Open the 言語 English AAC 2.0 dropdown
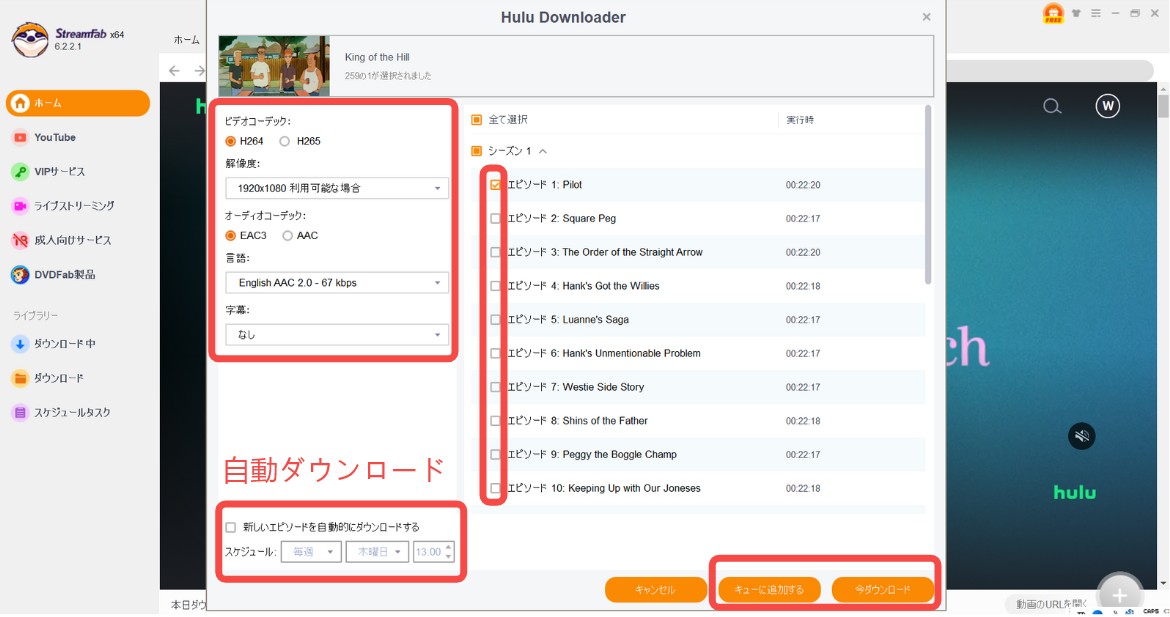Image resolution: width=1170 pixels, height=617 pixels. 337,283
